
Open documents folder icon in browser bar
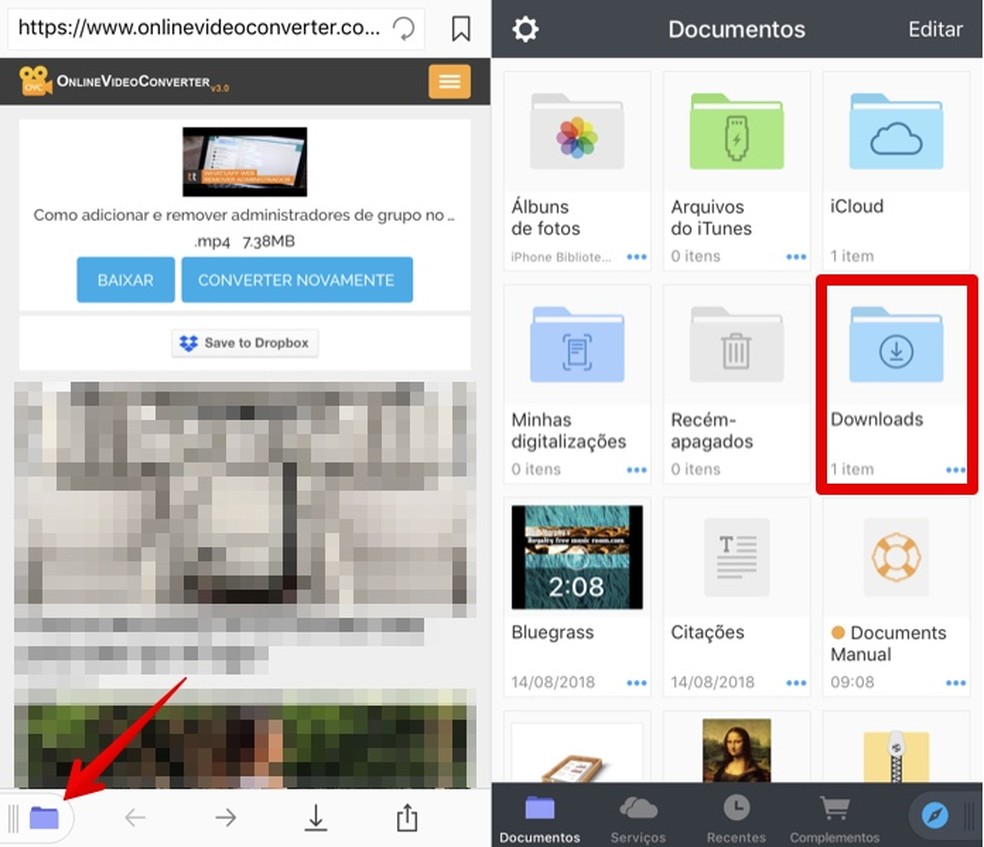(44, 818)
